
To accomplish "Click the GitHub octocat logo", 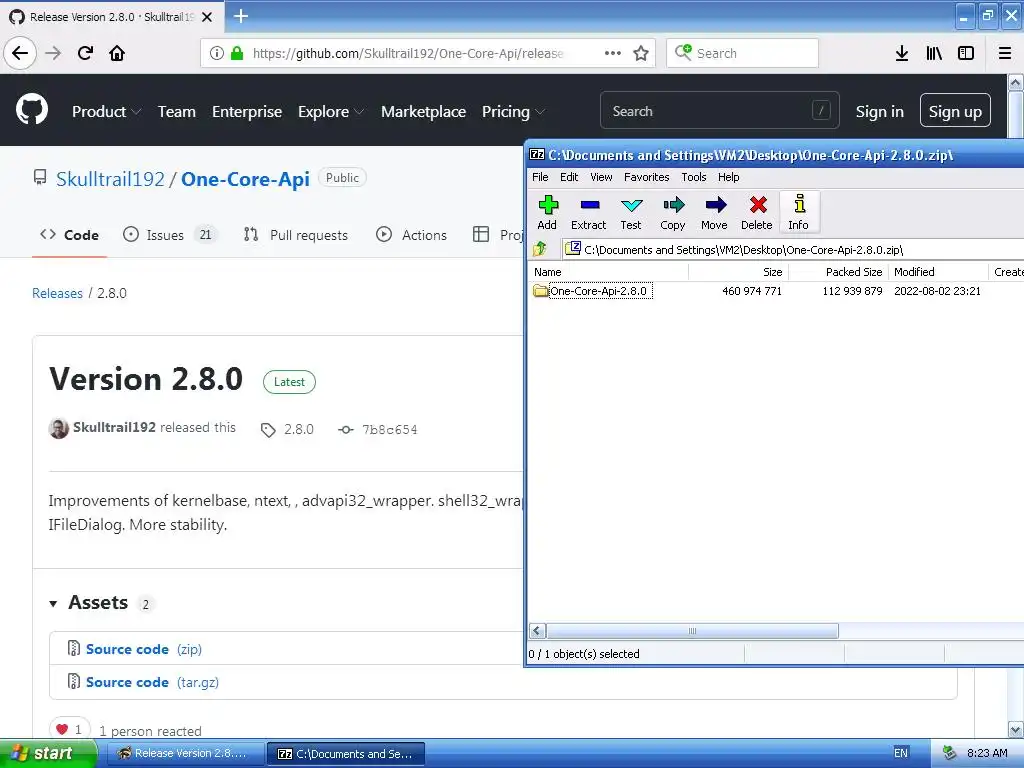I will point(32,110).
